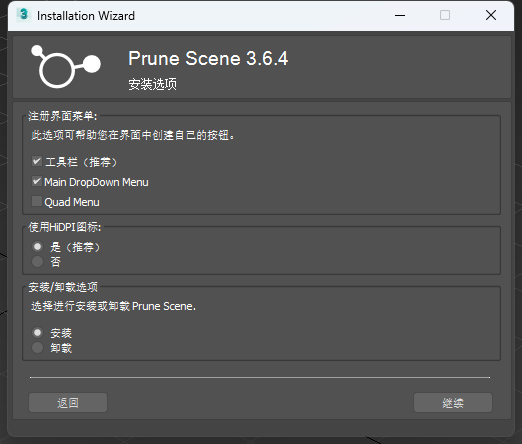Screen dimensions: 522x444
Task: Click the Installation Wizard title text
Action: [86, 16]
